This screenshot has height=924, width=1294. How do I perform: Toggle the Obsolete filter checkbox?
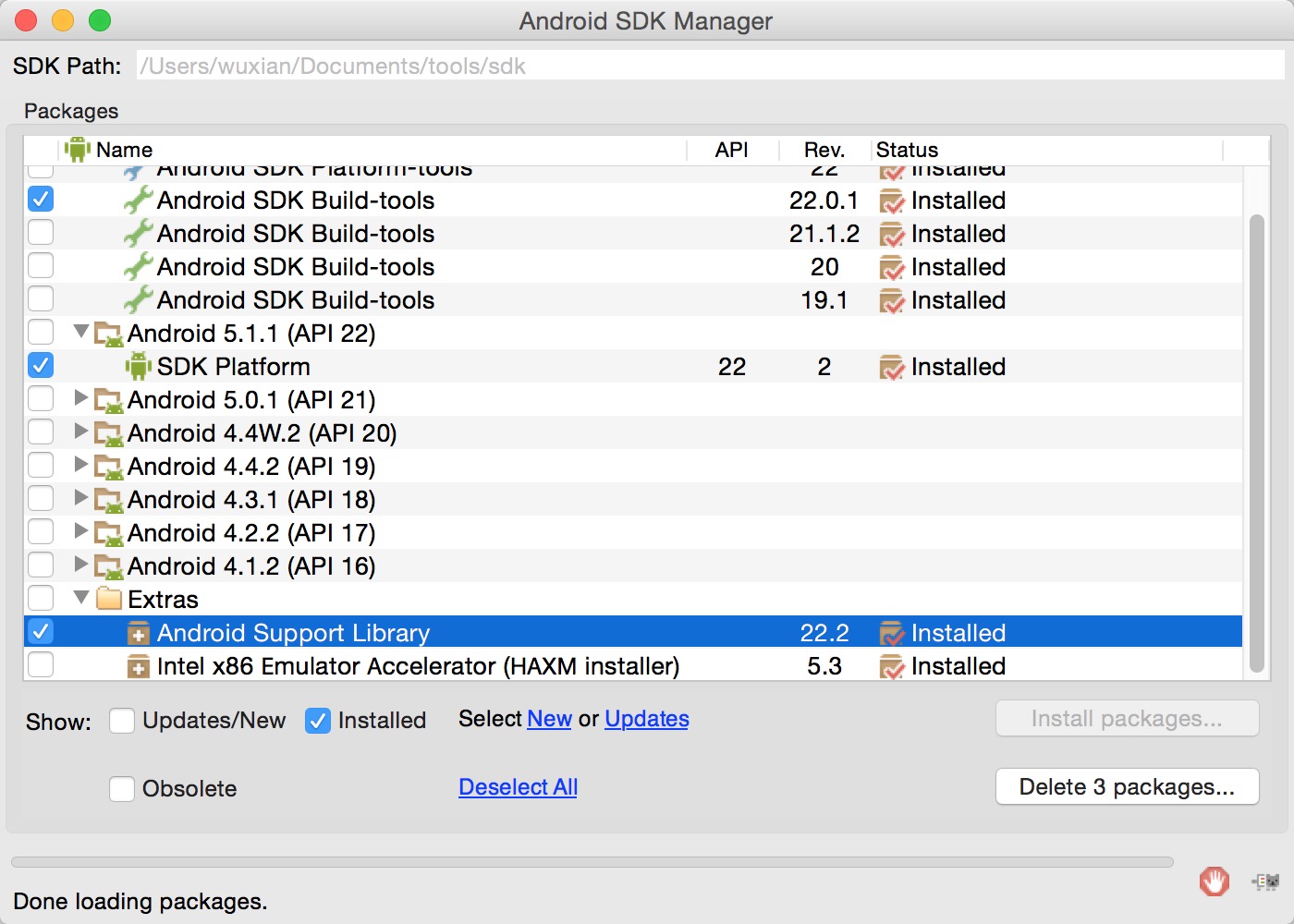122,788
